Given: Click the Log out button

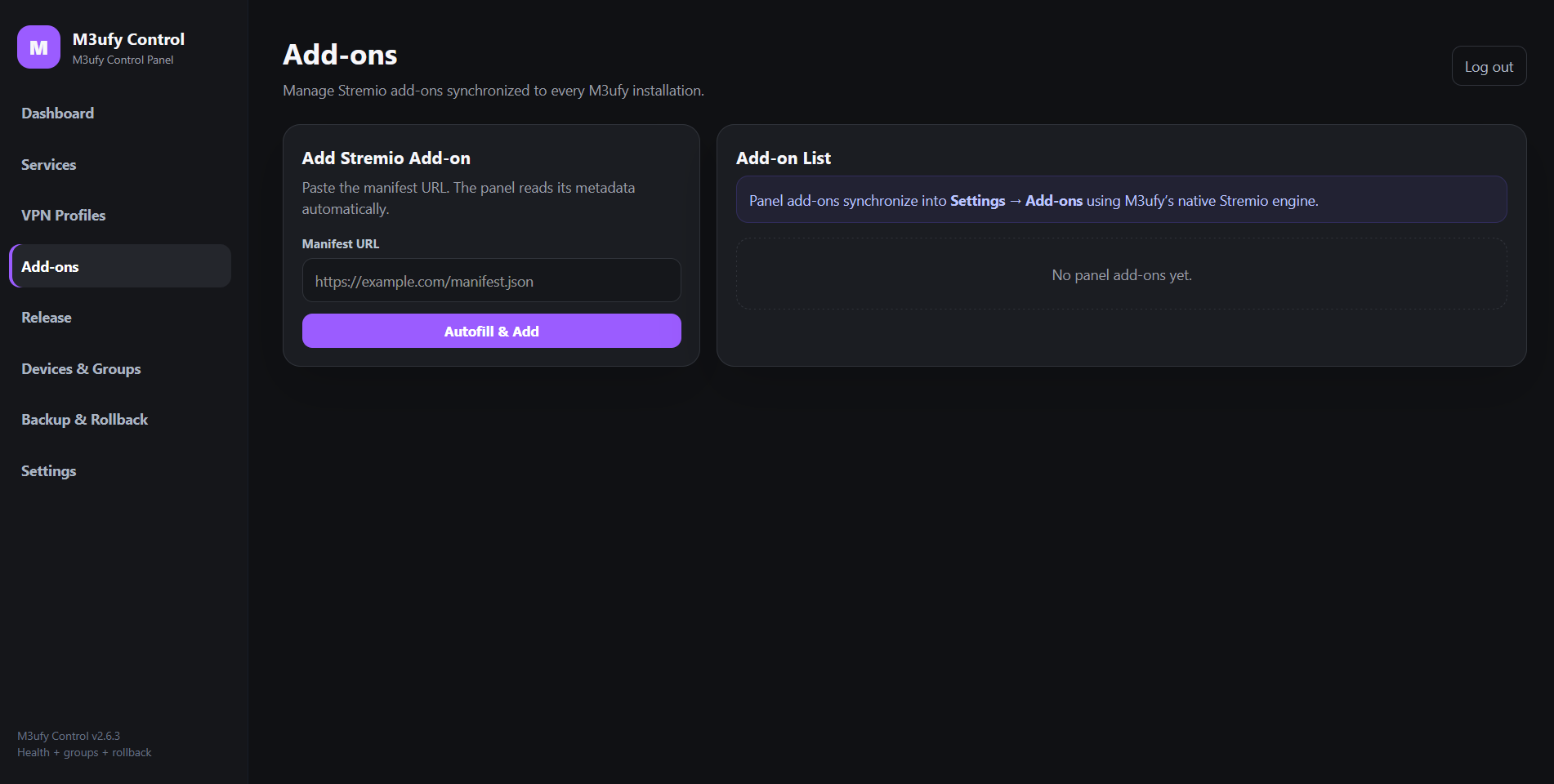Looking at the screenshot, I should pos(1489,66).
